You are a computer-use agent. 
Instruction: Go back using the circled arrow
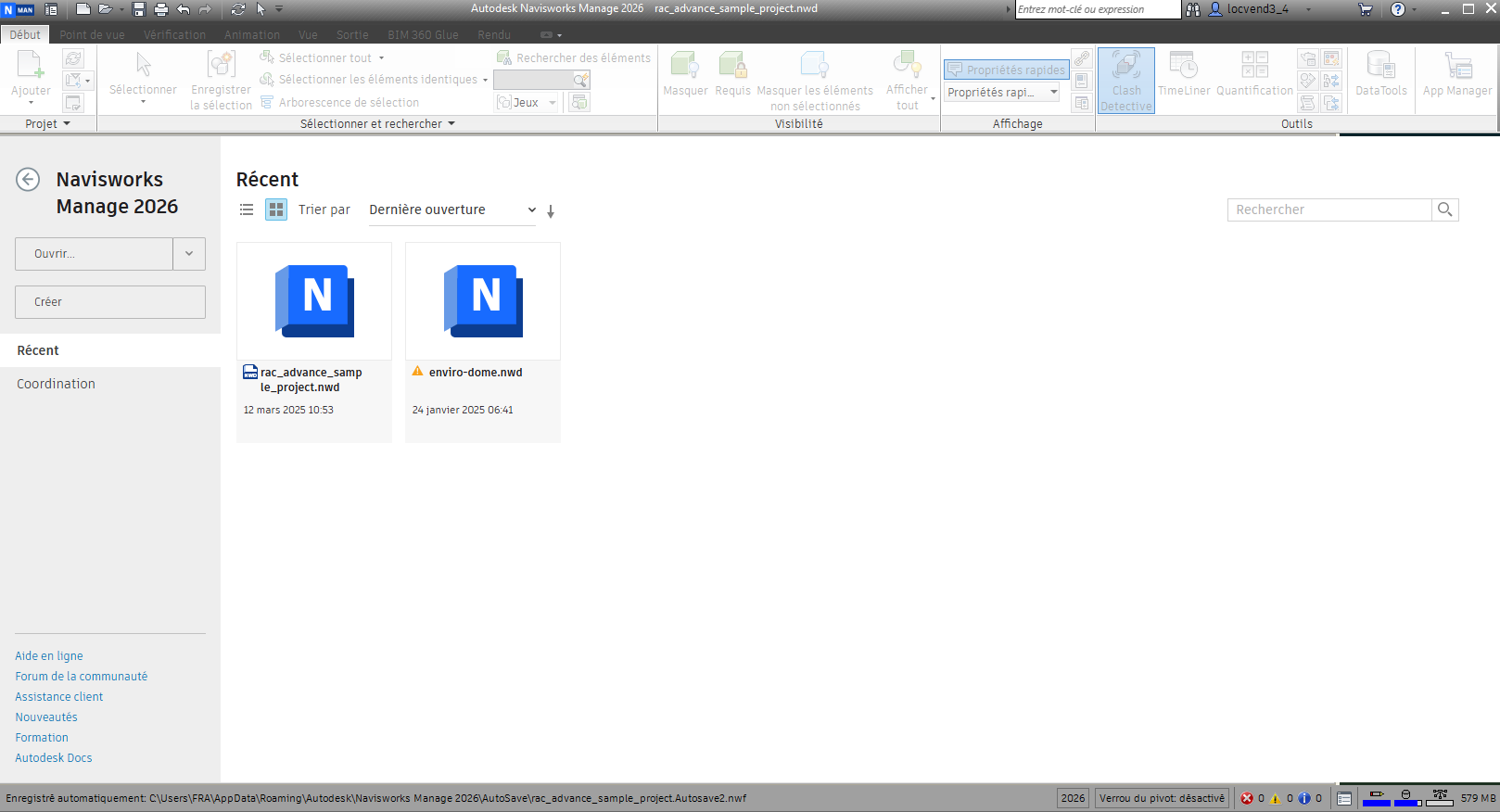pos(28,179)
